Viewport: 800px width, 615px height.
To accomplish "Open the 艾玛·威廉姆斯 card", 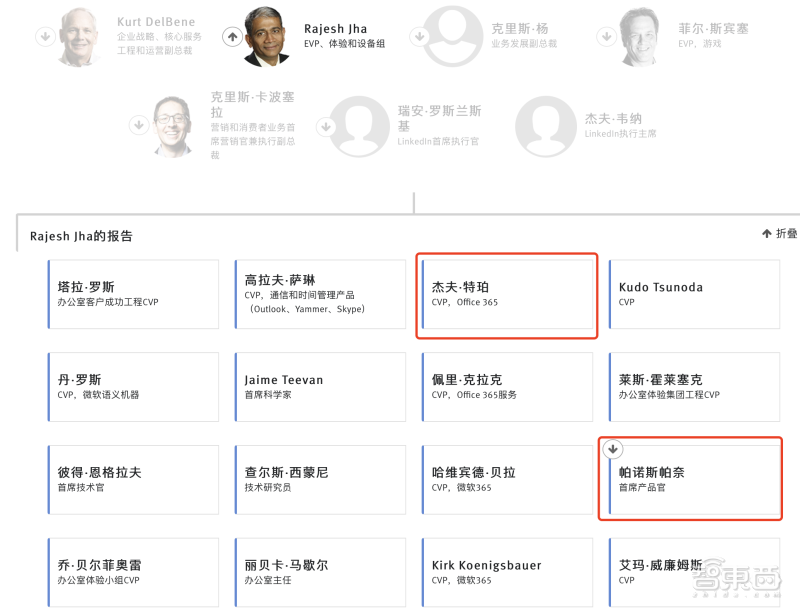I will tap(694, 573).
